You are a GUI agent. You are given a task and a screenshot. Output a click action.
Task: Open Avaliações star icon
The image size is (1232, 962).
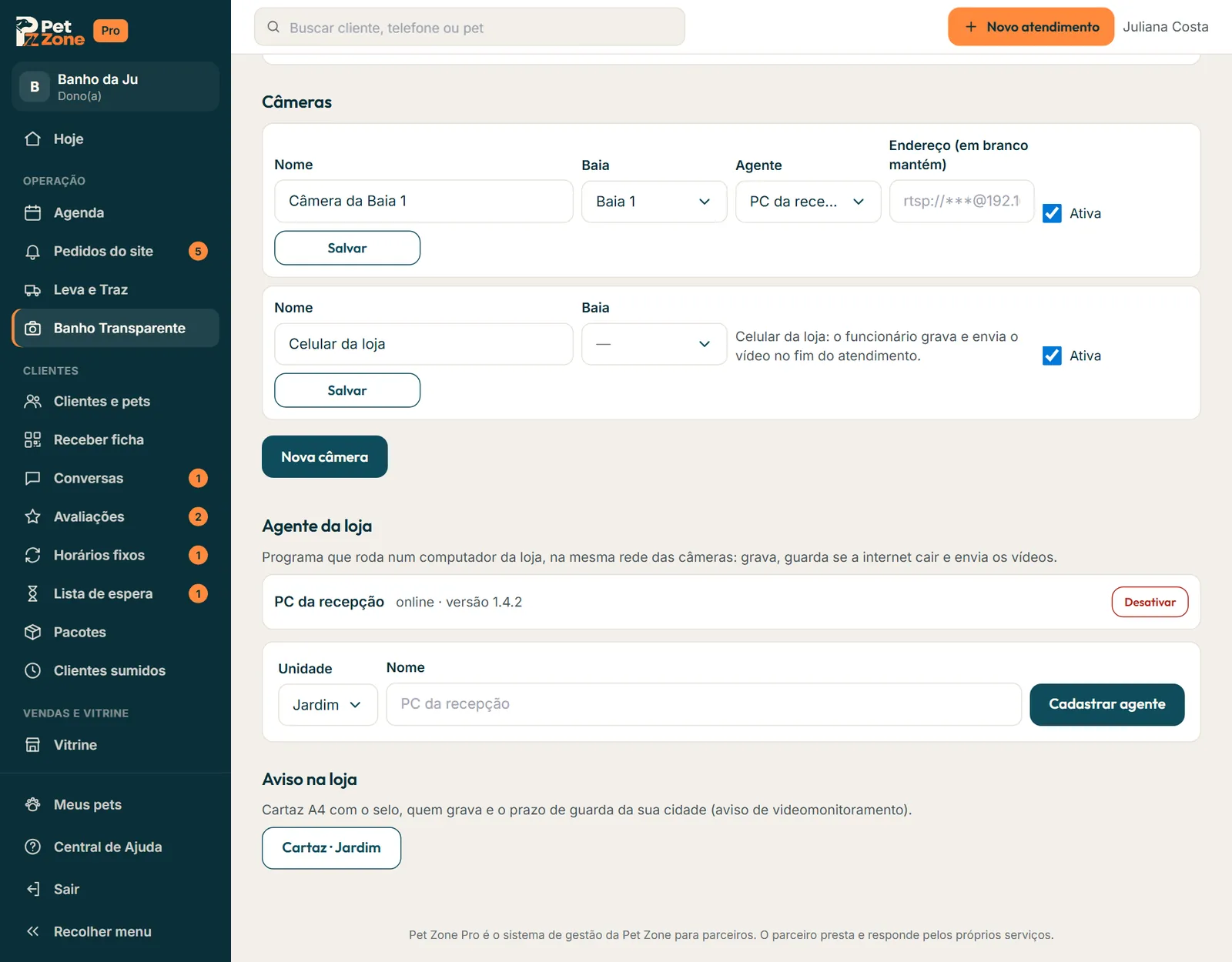[32, 516]
